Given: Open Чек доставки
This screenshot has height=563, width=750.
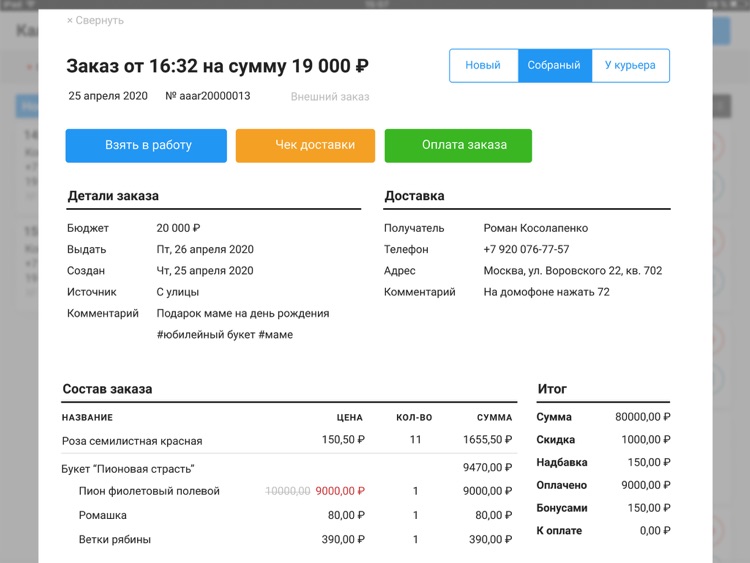Looking at the screenshot, I should tap(305, 145).
